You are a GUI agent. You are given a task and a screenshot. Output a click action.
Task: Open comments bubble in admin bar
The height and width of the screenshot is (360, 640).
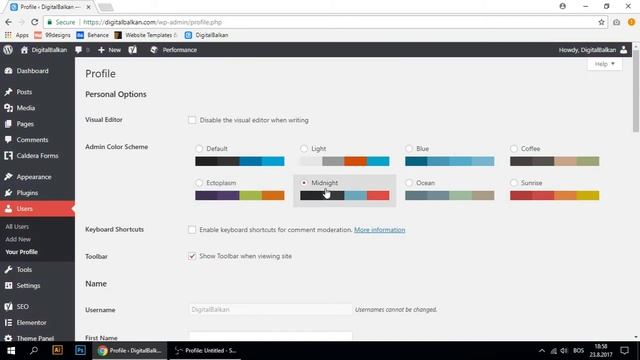tap(78, 50)
